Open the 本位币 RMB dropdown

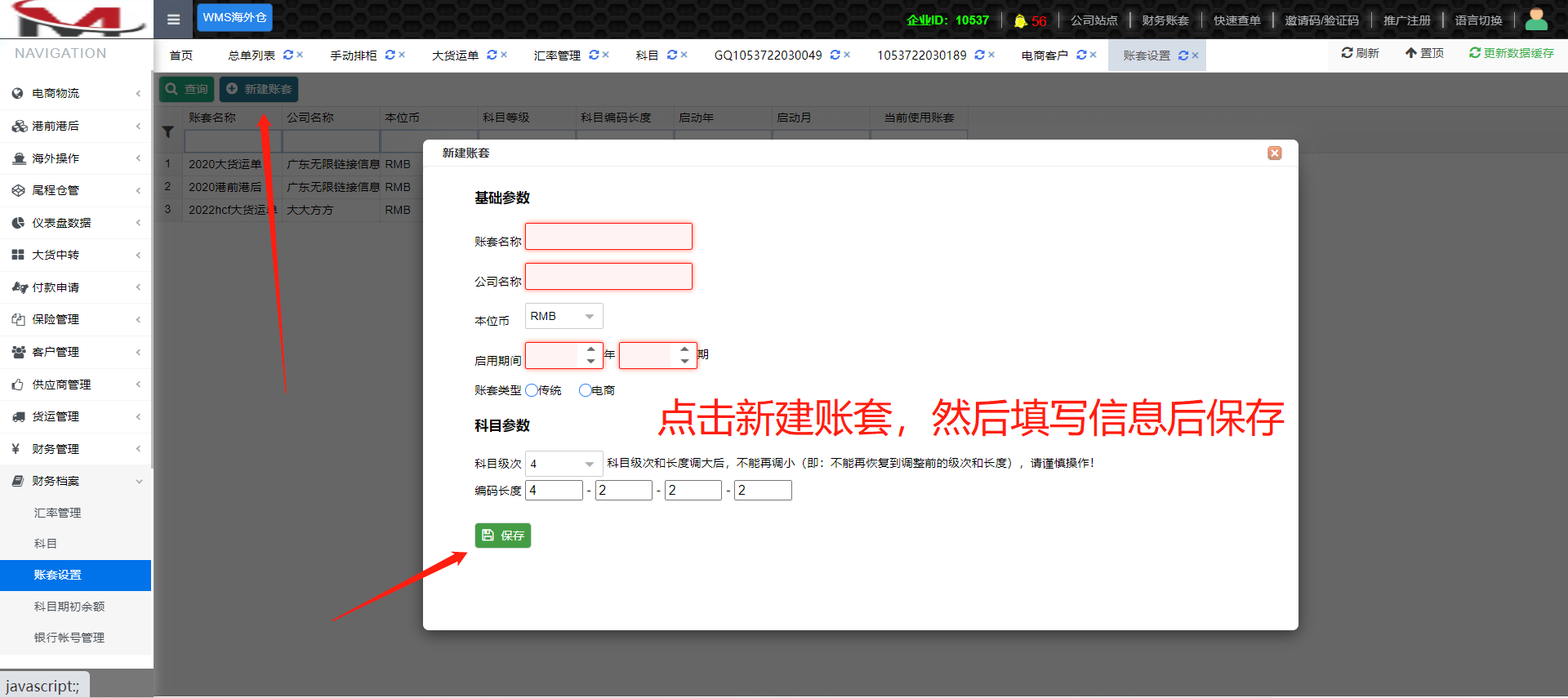click(x=563, y=316)
